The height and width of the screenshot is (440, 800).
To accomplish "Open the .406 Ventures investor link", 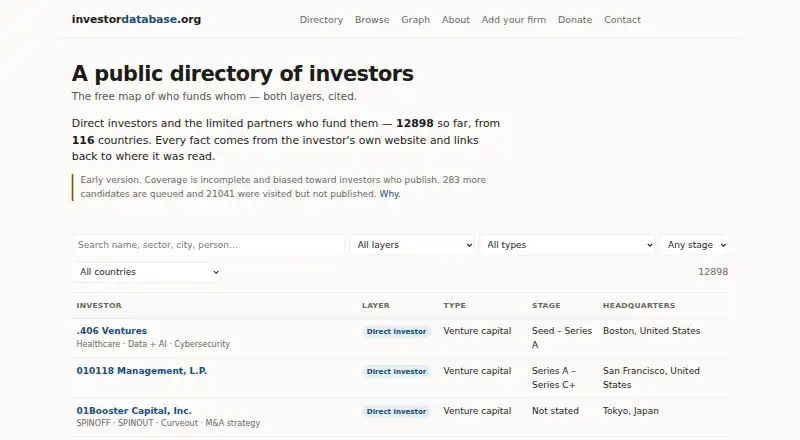I will coord(112,331).
